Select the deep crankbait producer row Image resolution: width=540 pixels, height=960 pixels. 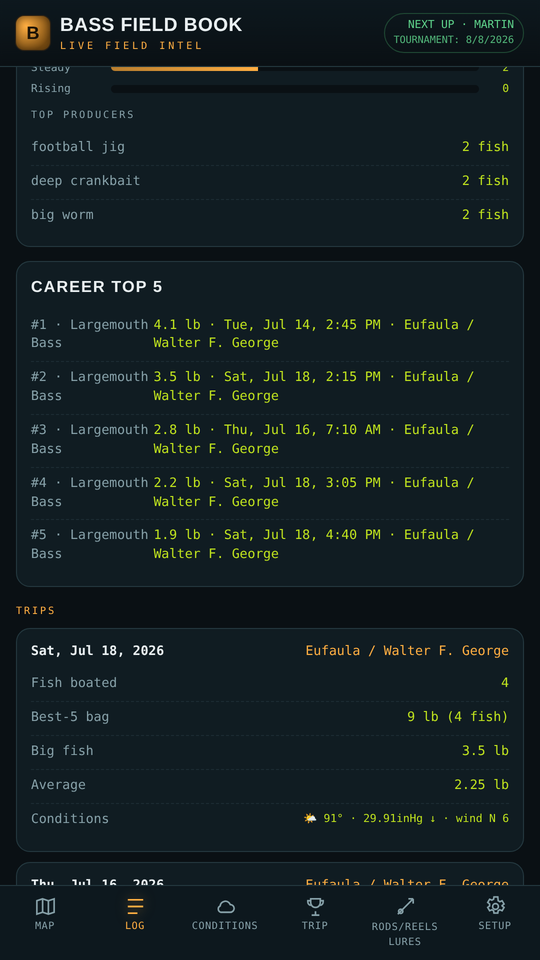[x=270, y=181]
